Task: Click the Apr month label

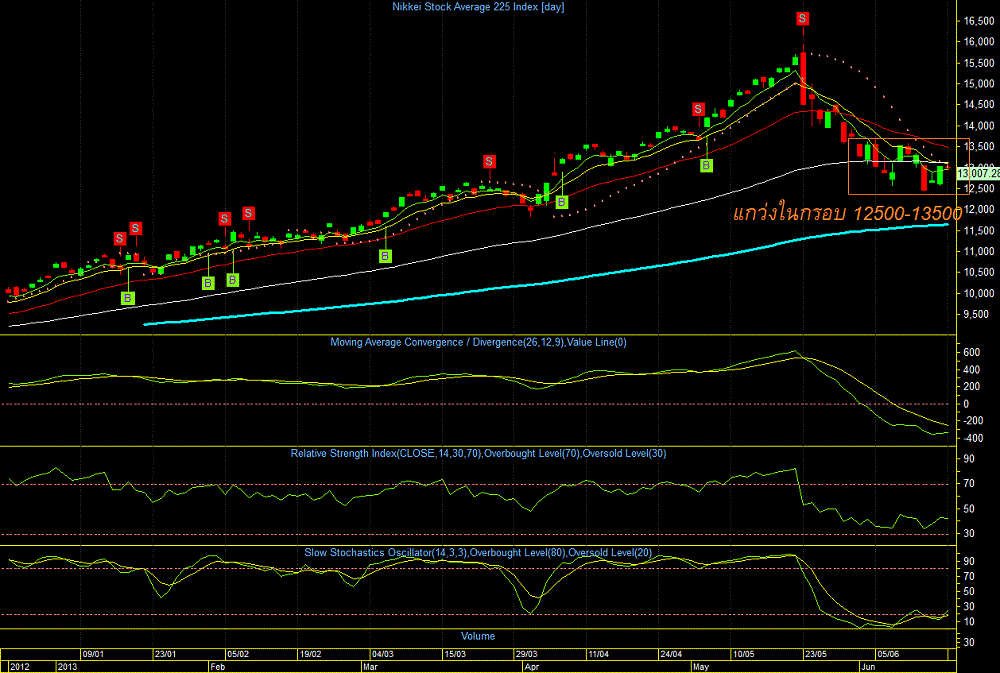Action: click(531, 667)
